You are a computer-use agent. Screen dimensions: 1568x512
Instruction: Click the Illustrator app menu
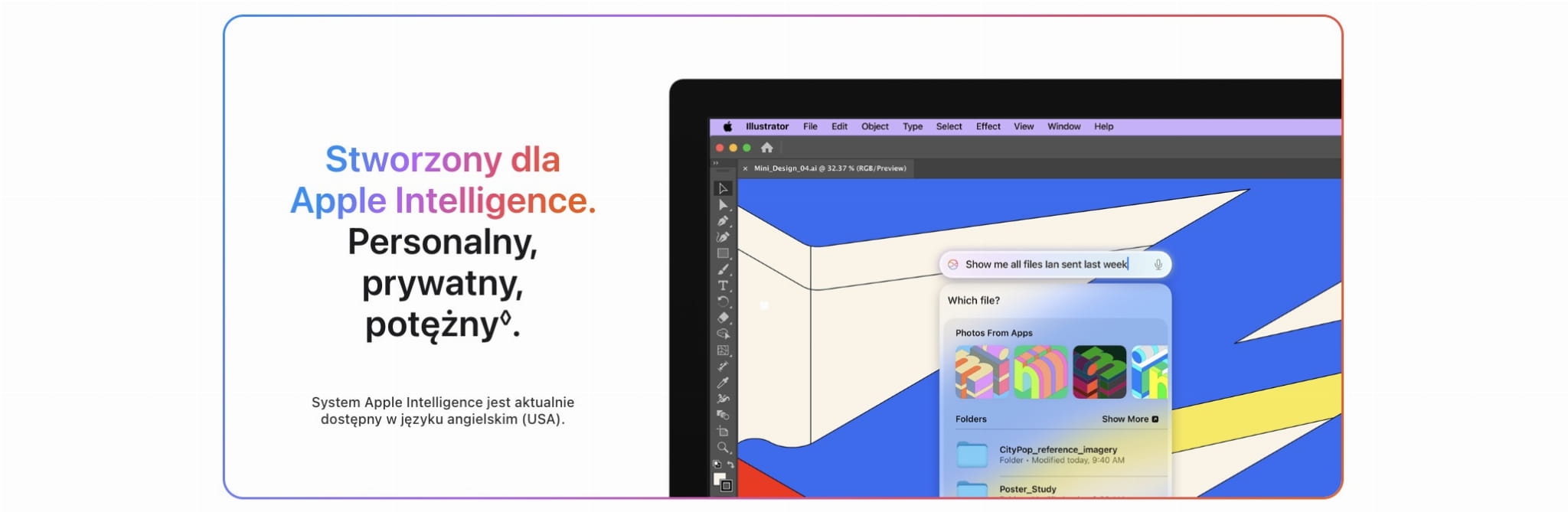767,127
